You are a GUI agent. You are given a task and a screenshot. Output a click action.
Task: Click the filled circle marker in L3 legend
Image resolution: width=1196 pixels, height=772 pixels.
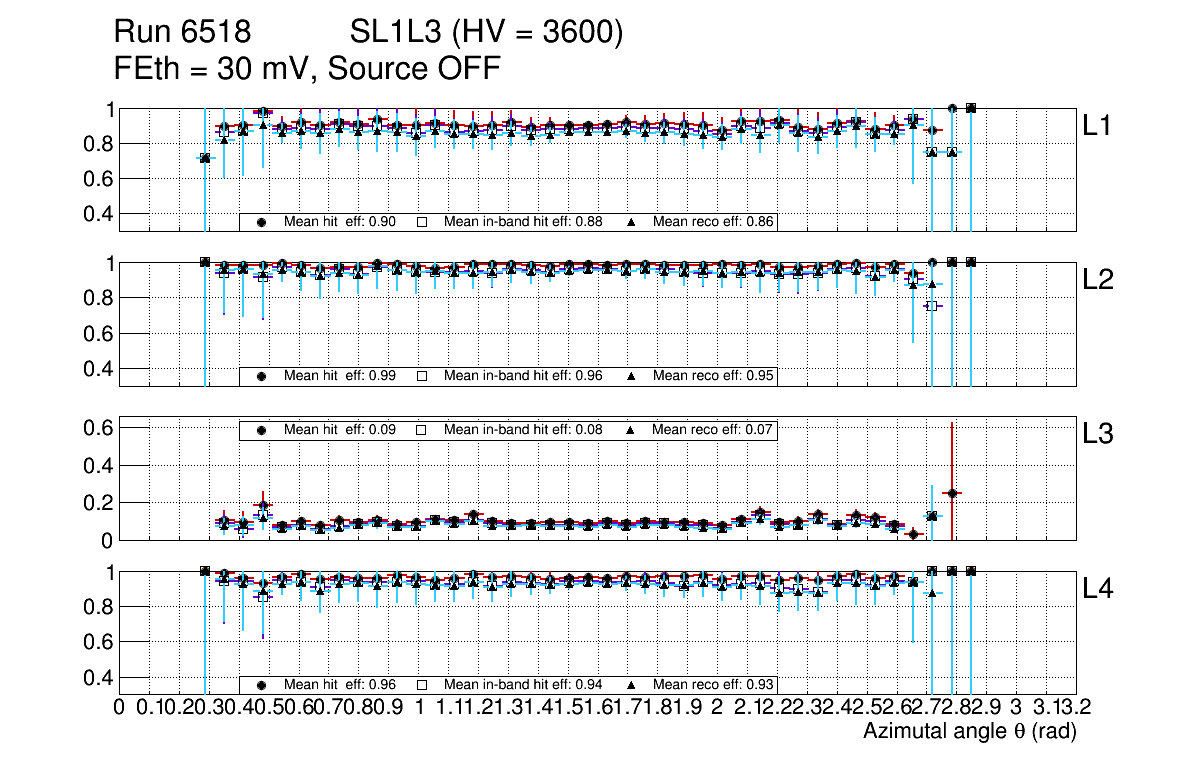pos(262,430)
